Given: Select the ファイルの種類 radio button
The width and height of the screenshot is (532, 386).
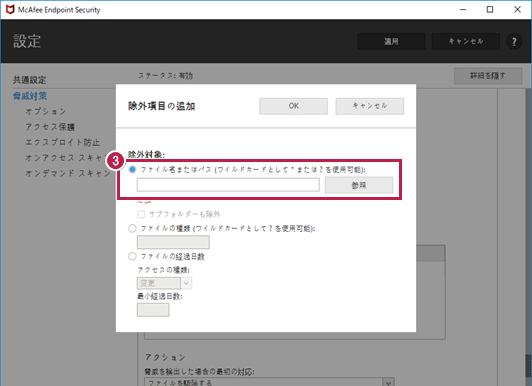Looking at the screenshot, I should (132, 228).
